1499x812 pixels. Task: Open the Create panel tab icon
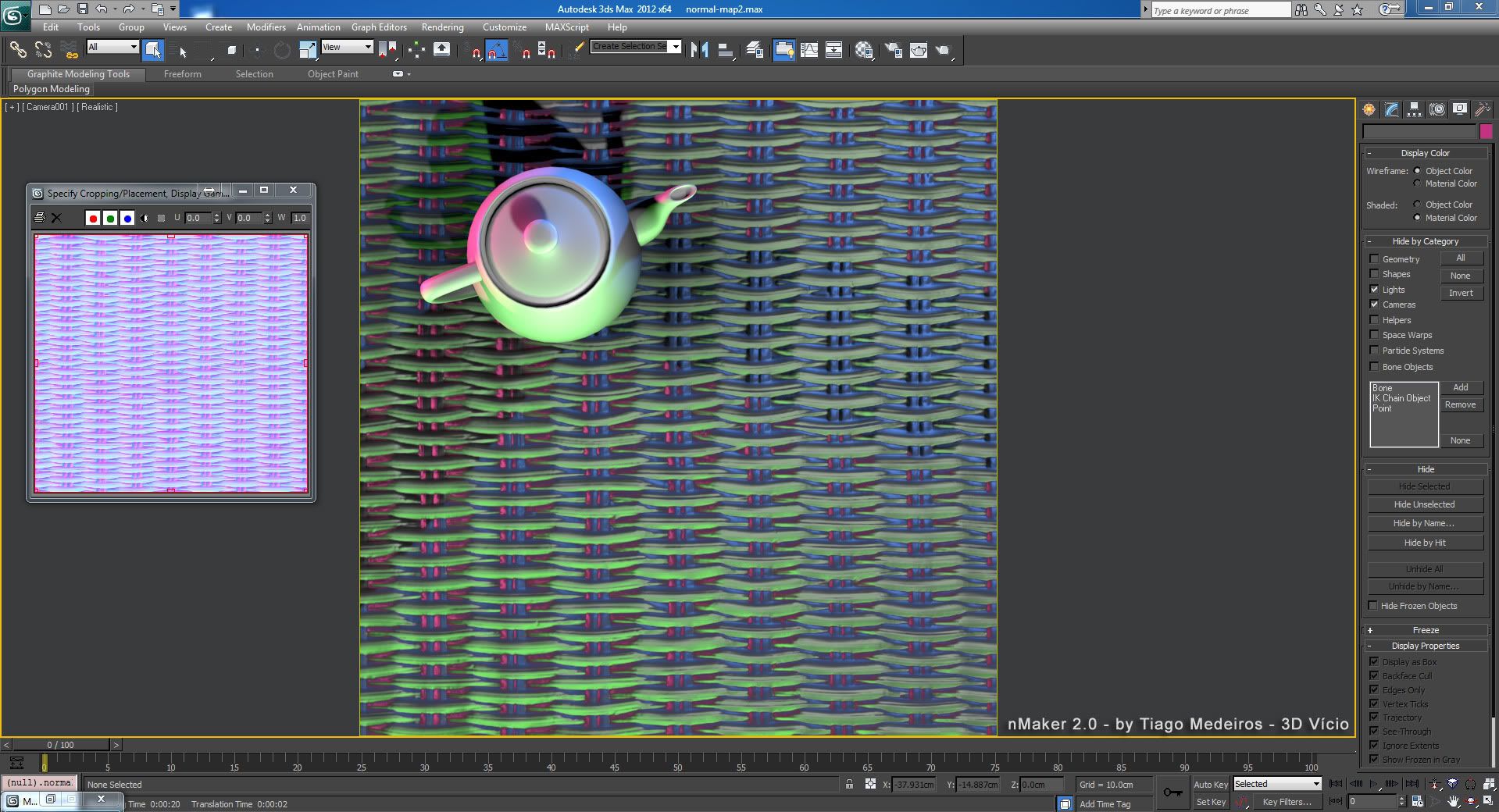(1369, 109)
